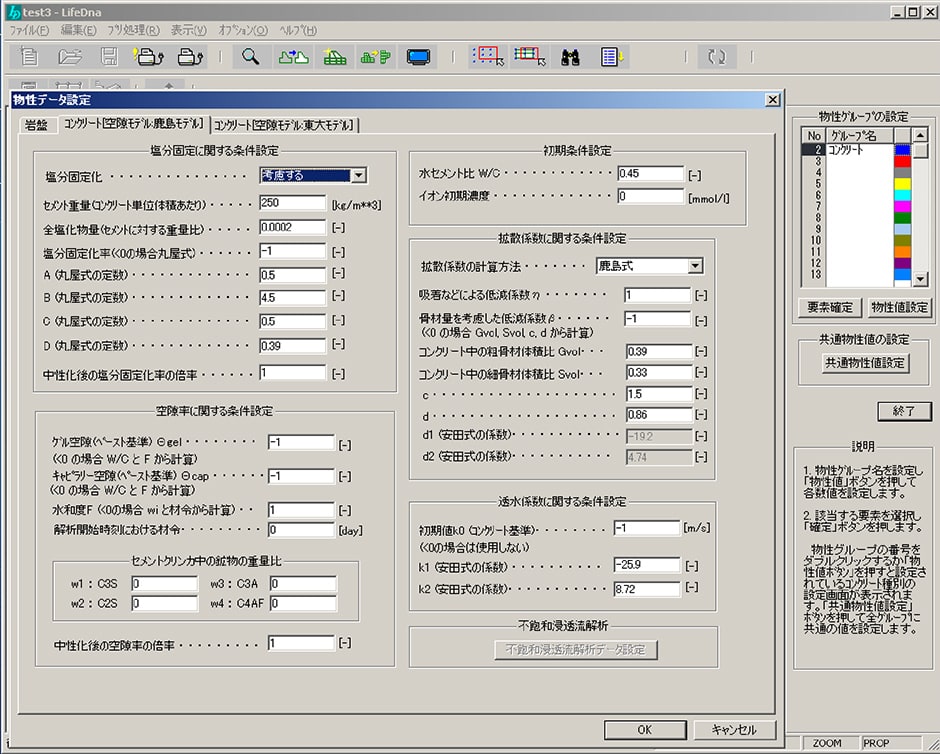Select the yellow swatch for group 5

[x=902, y=184]
